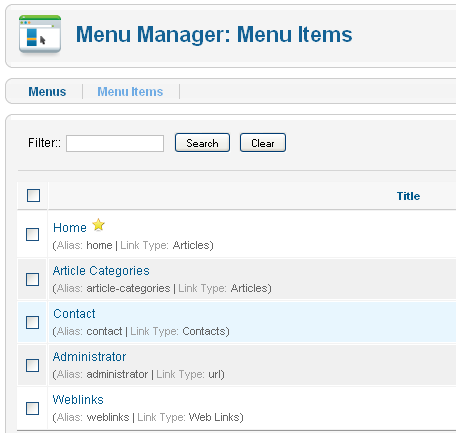The width and height of the screenshot is (456, 433).
Task: Click the Menu Manager window icon
Action: point(40,34)
